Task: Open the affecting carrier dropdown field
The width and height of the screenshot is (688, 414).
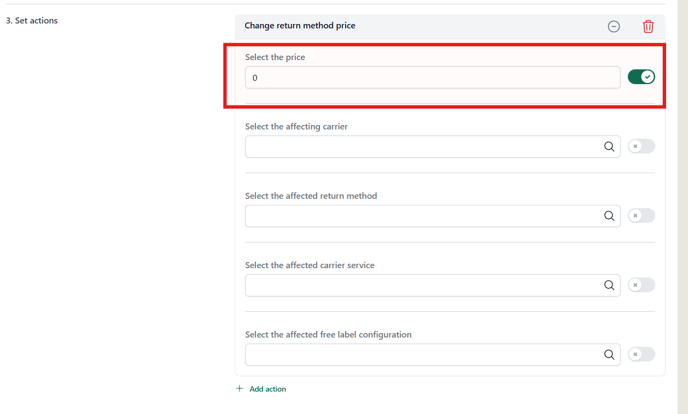Action: pyautogui.click(x=433, y=146)
